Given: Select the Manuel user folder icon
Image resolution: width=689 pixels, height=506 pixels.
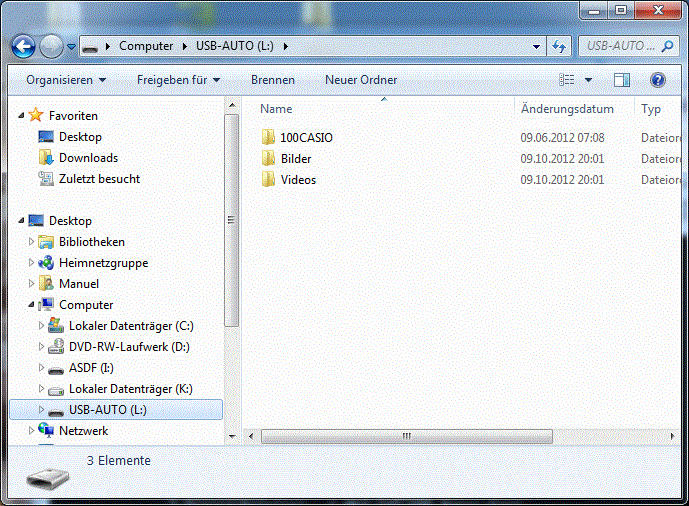Looking at the screenshot, I should coord(46,283).
